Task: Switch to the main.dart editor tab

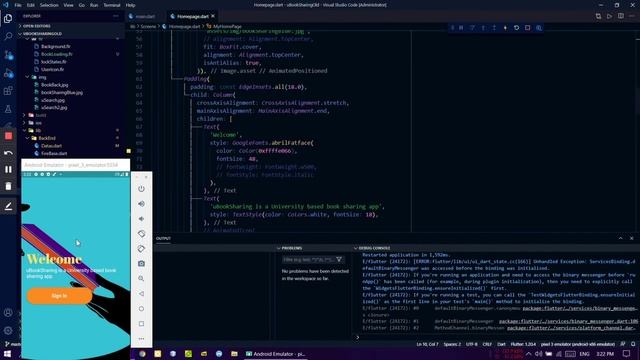Action: point(145,16)
